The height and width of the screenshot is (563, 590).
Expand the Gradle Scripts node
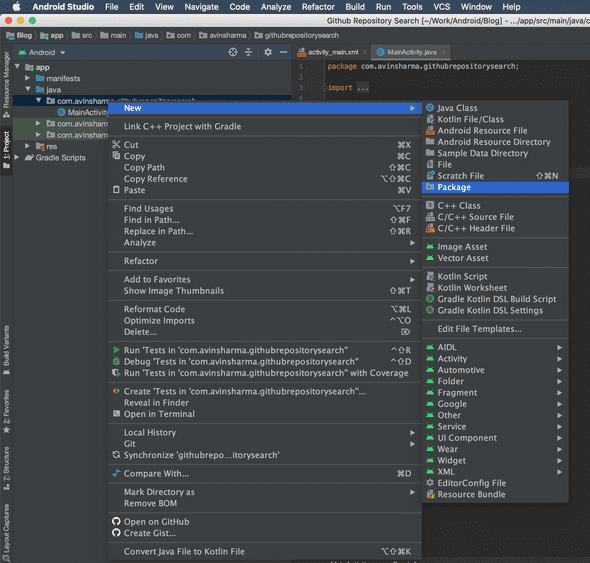tap(17, 157)
